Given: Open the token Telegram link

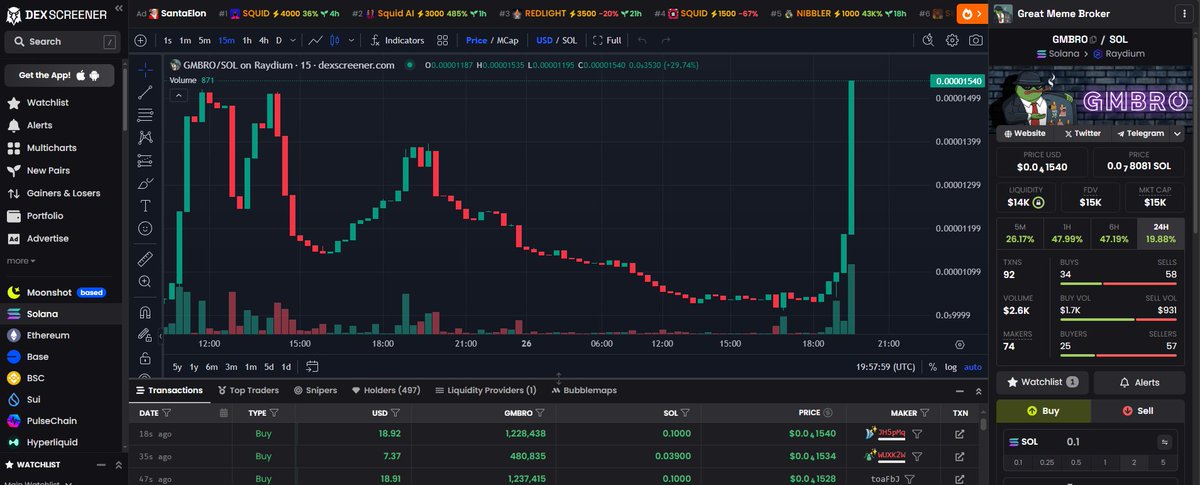Looking at the screenshot, I should [1140, 133].
